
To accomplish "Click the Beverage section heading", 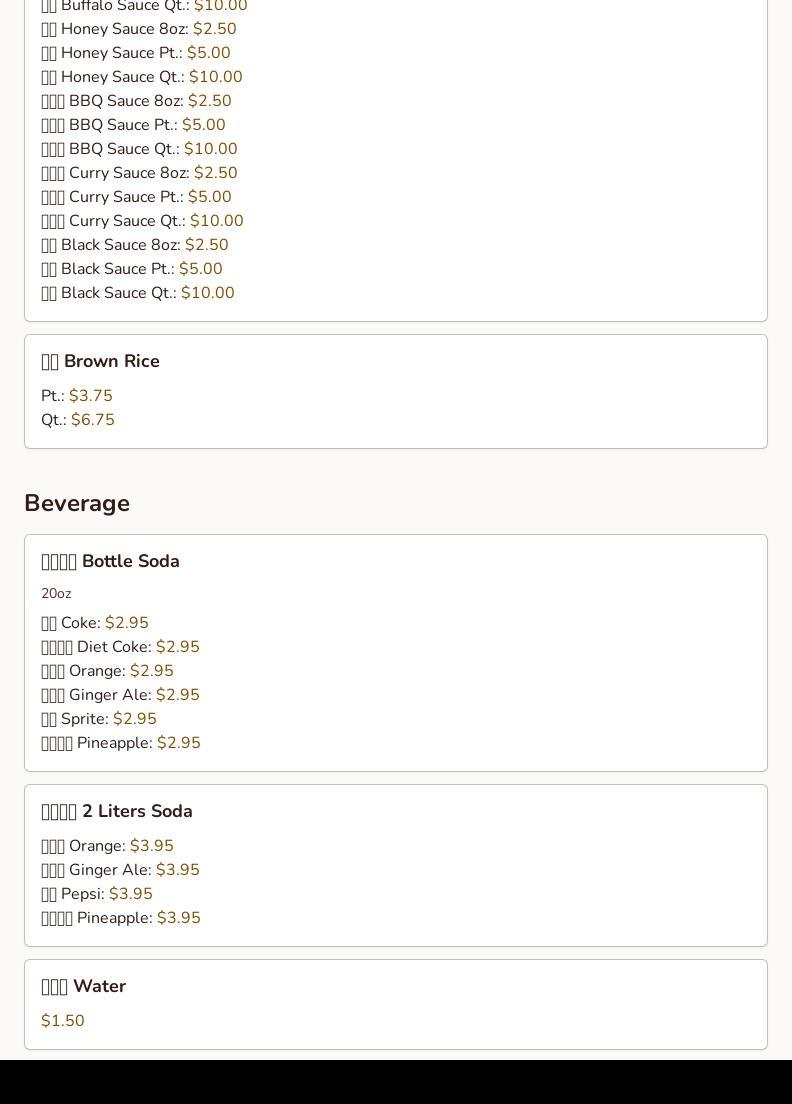I will point(77,503).
